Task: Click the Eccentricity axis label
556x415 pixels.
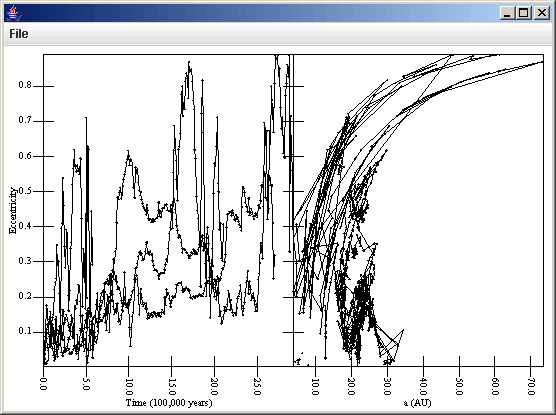Action: (13, 210)
